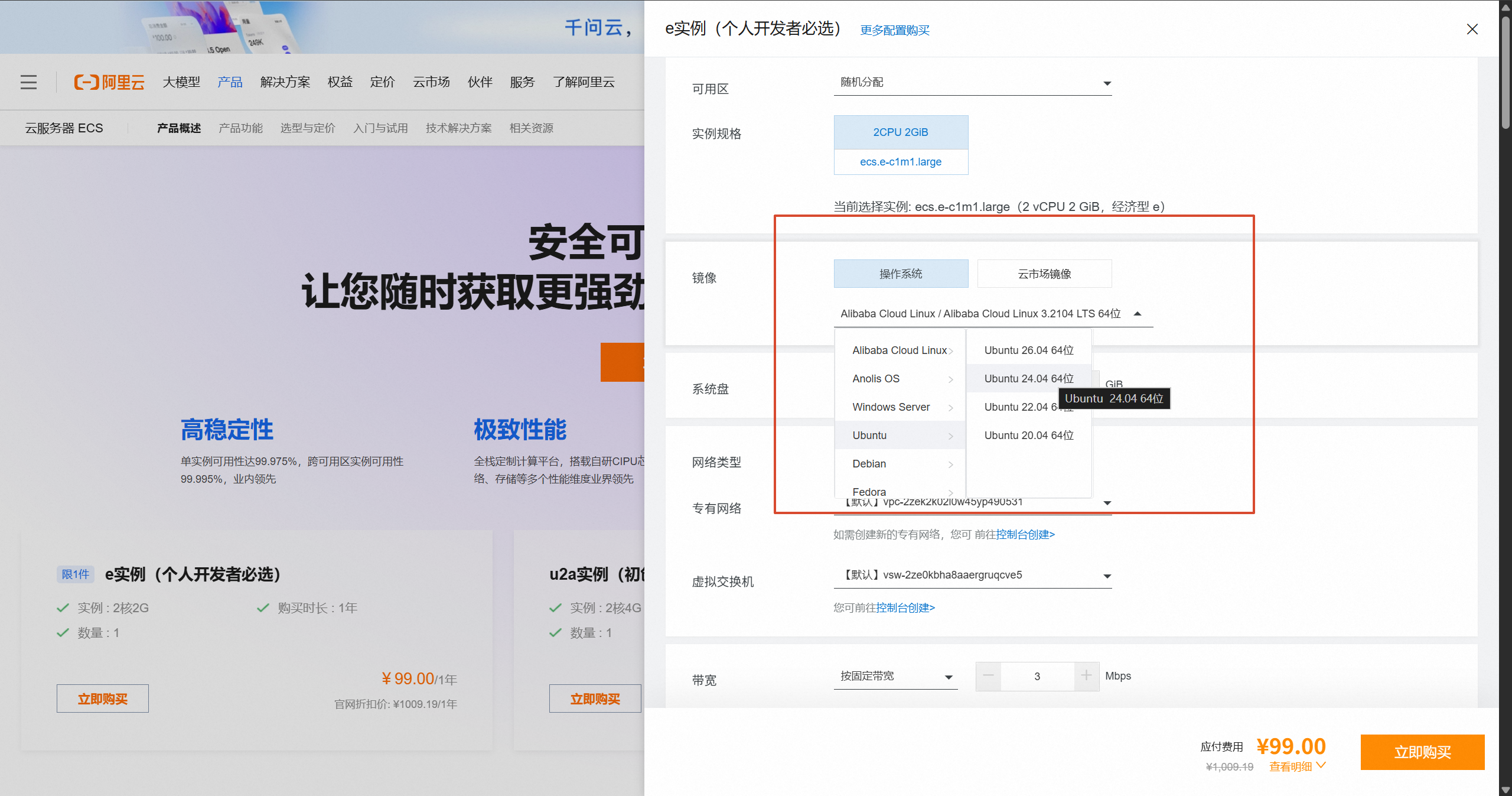Click 控制台创建 link under 专有网络

click(x=1025, y=535)
